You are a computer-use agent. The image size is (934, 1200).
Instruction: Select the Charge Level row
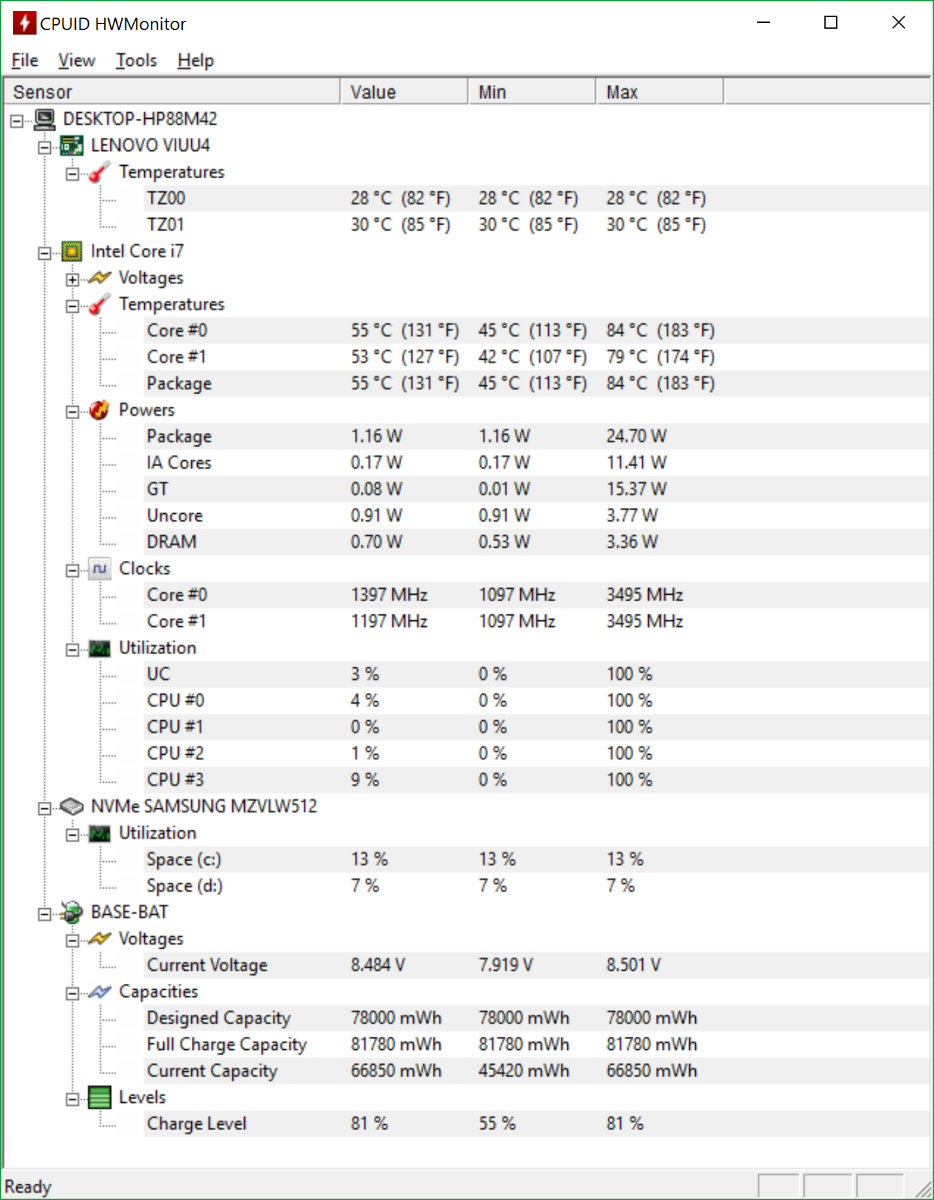197,1124
